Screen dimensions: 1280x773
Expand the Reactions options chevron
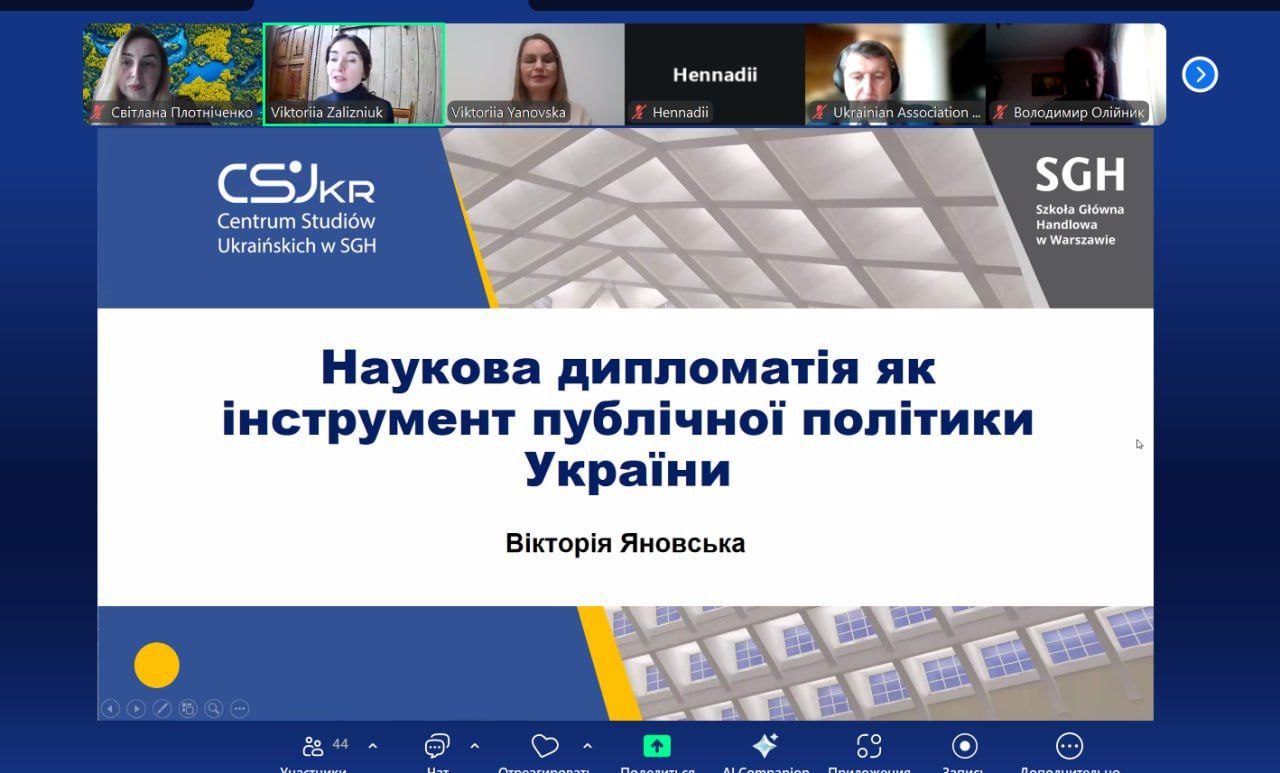tap(587, 745)
